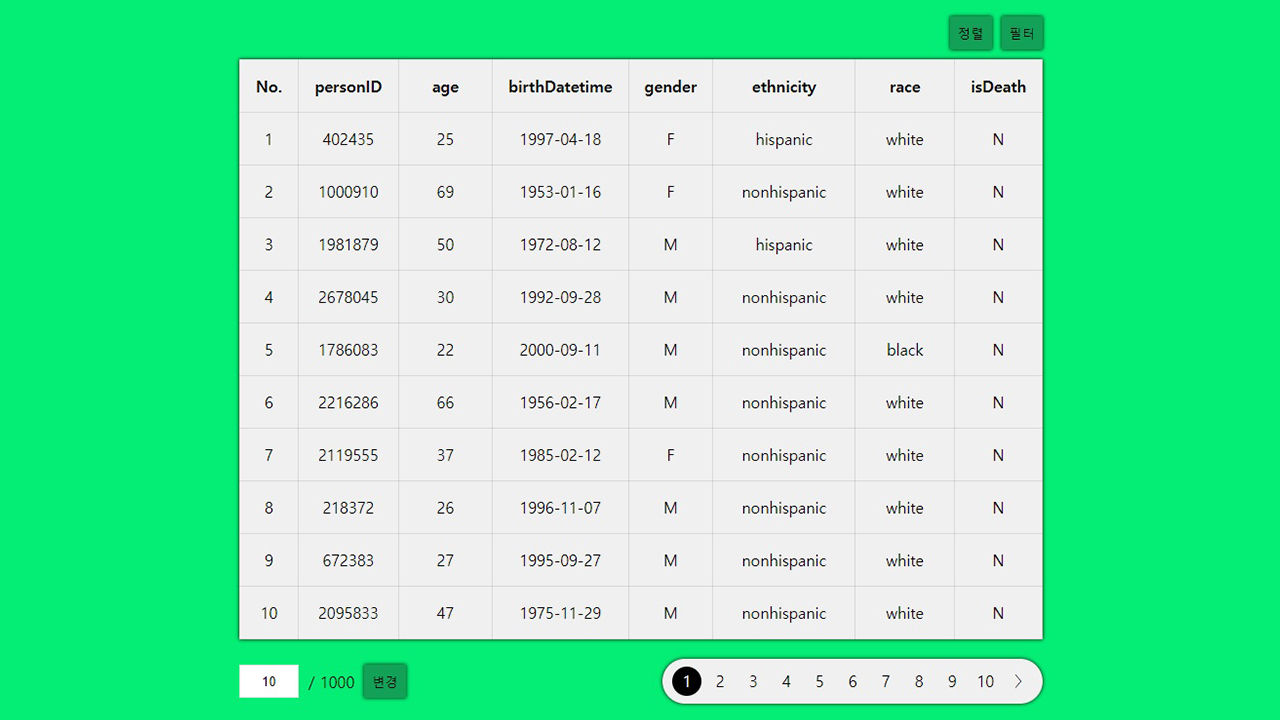
Task: Select personID 1786083 cell
Action: [348, 350]
